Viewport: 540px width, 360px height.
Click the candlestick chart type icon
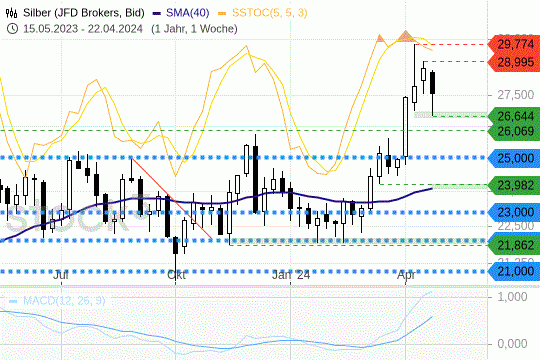point(11,13)
